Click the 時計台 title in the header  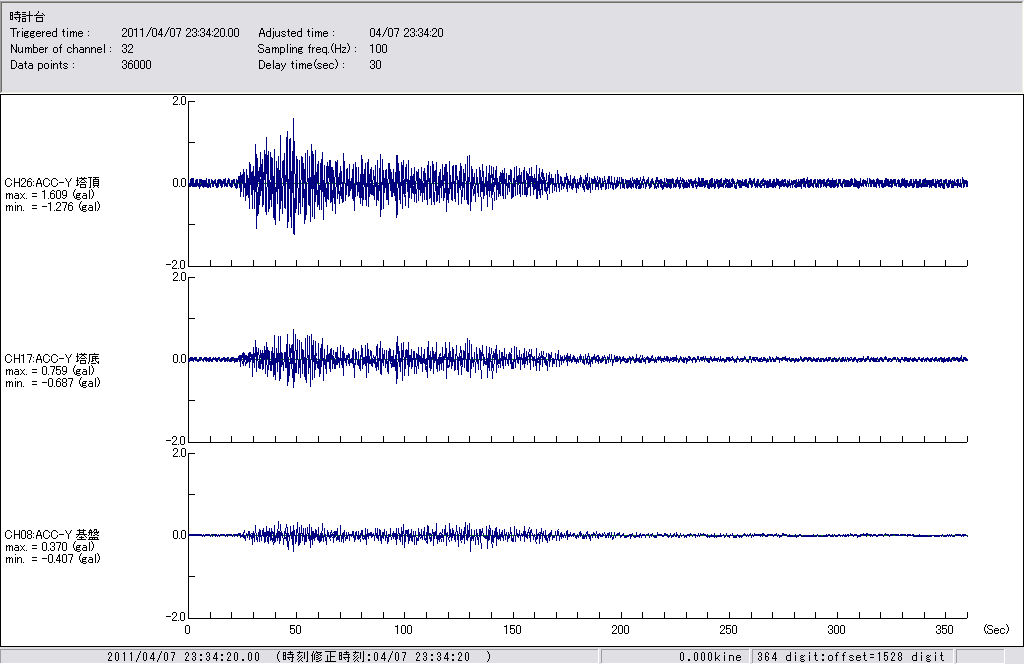[27, 17]
